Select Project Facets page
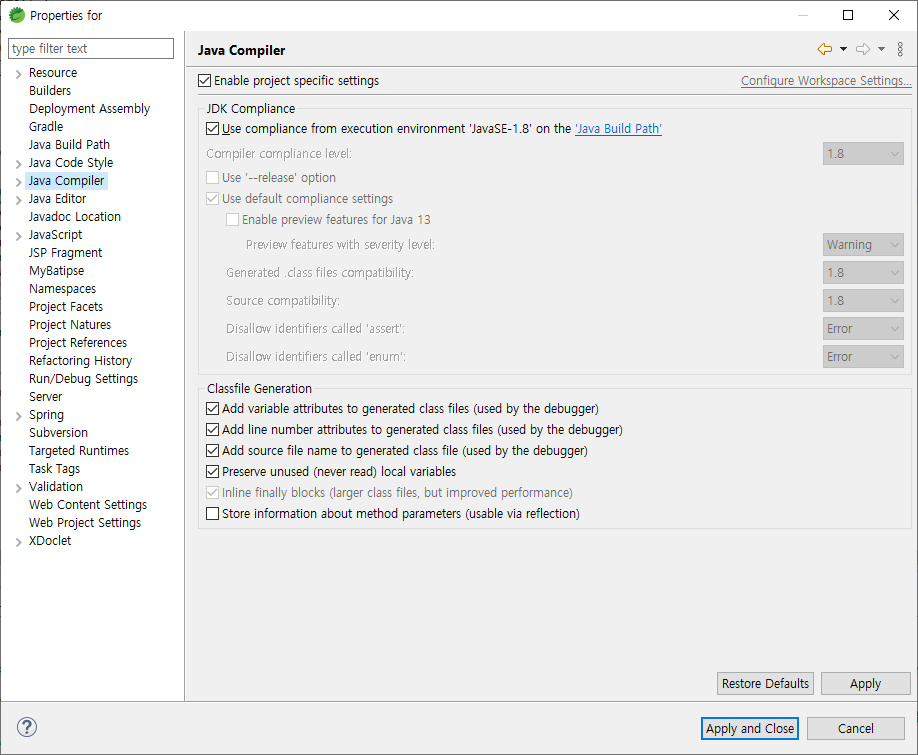The height and width of the screenshot is (755, 918). (x=66, y=307)
